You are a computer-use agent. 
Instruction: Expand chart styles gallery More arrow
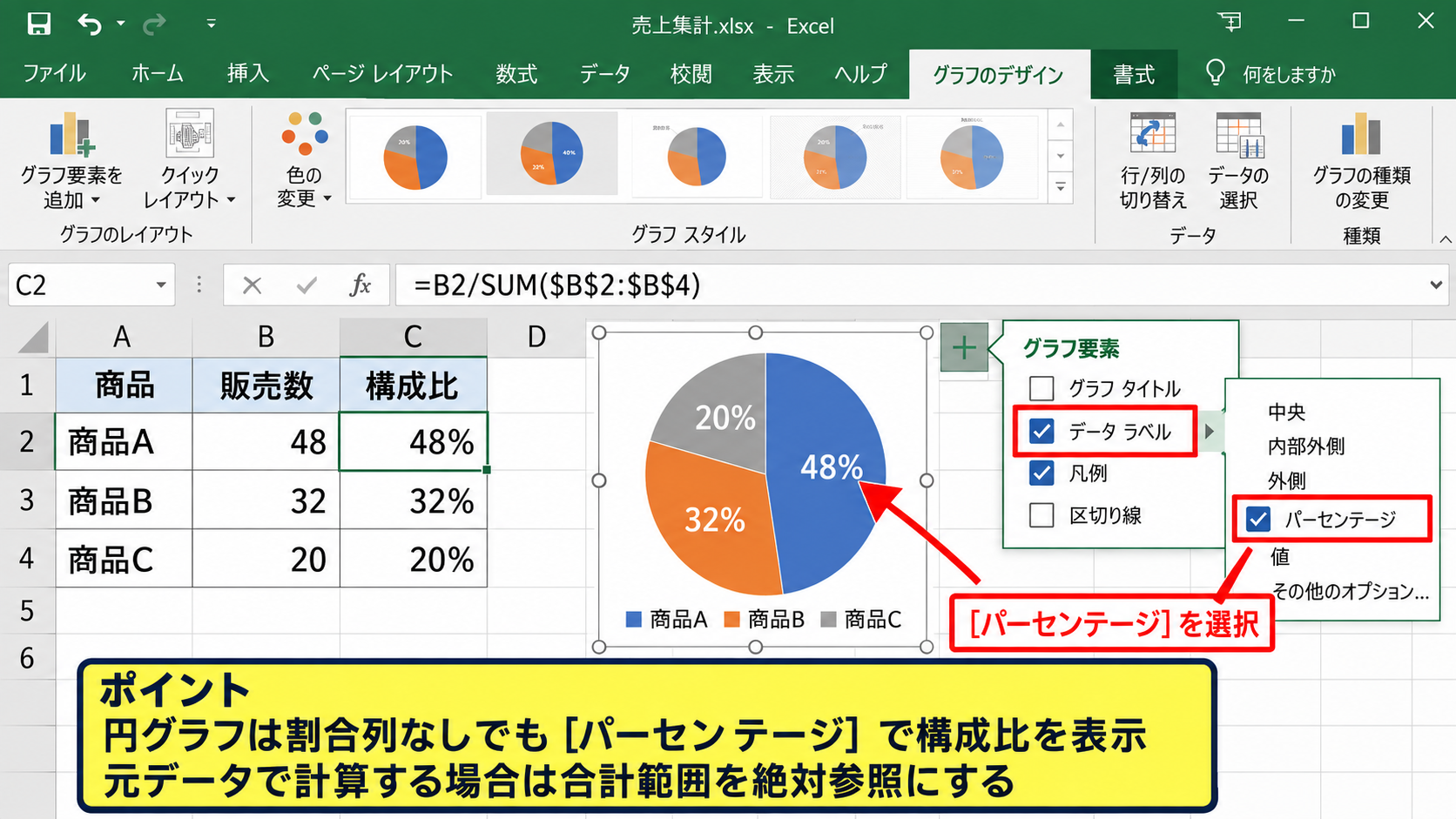[1061, 187]
